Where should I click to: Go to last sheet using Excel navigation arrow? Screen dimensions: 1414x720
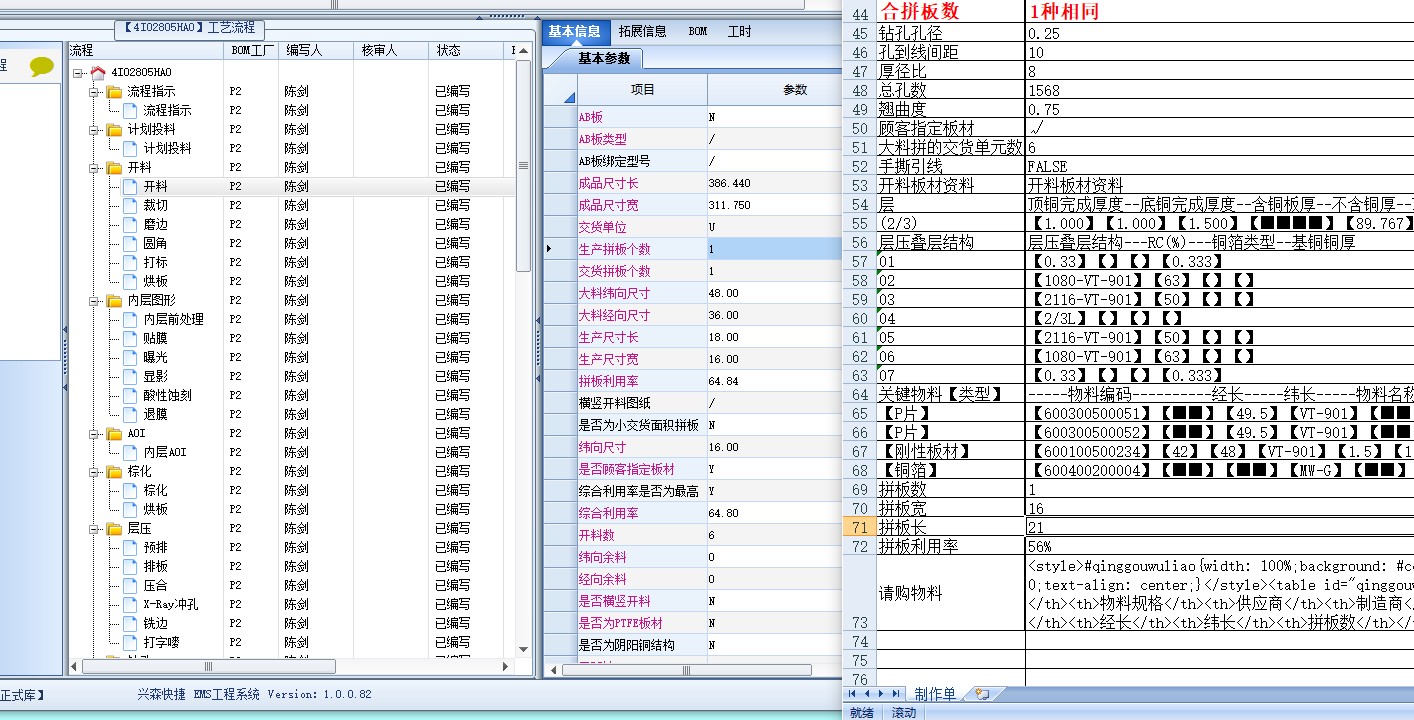click(894, 693)
